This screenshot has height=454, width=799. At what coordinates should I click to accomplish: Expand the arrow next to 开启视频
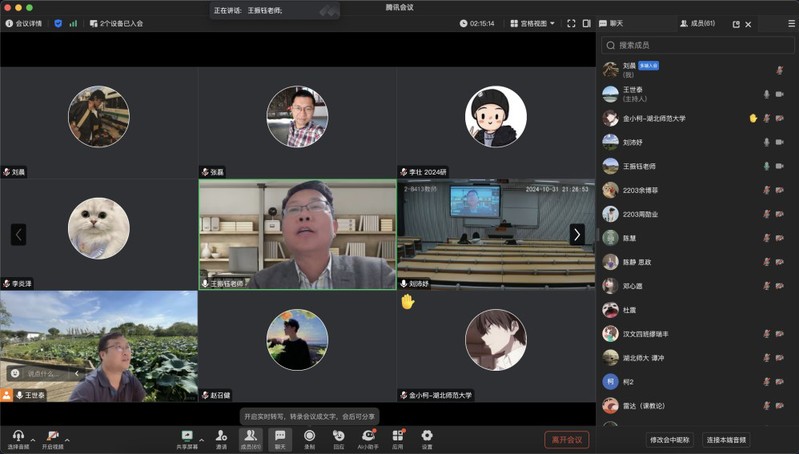[x=68, y=439]
